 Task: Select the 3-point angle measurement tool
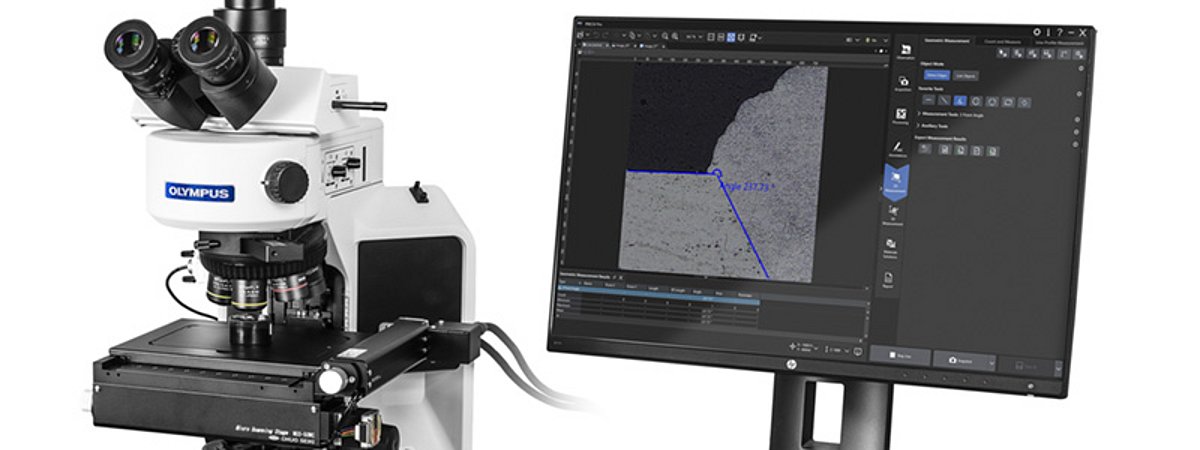959,100
